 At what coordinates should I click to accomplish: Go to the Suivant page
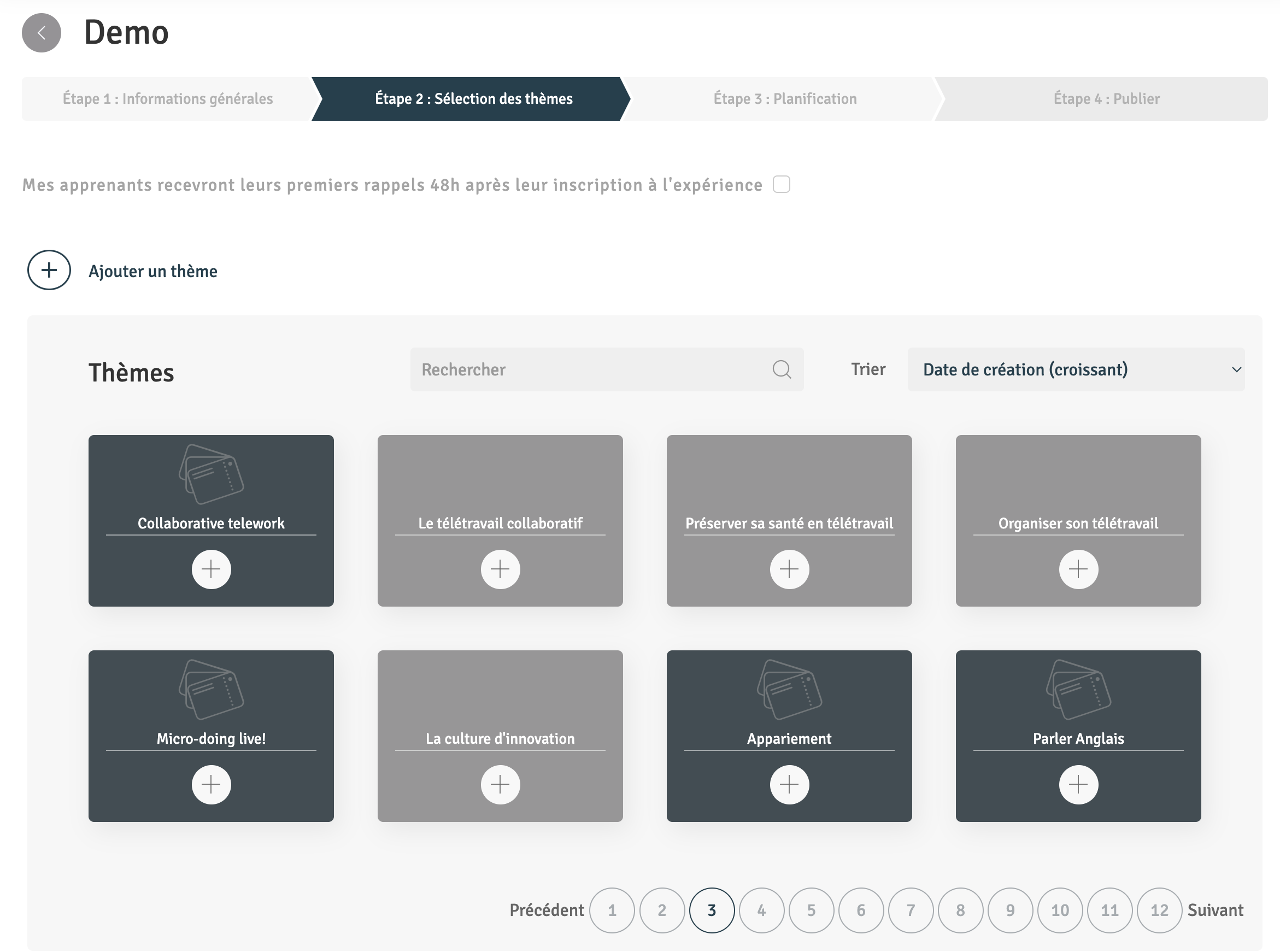(x=1215, y=910)
